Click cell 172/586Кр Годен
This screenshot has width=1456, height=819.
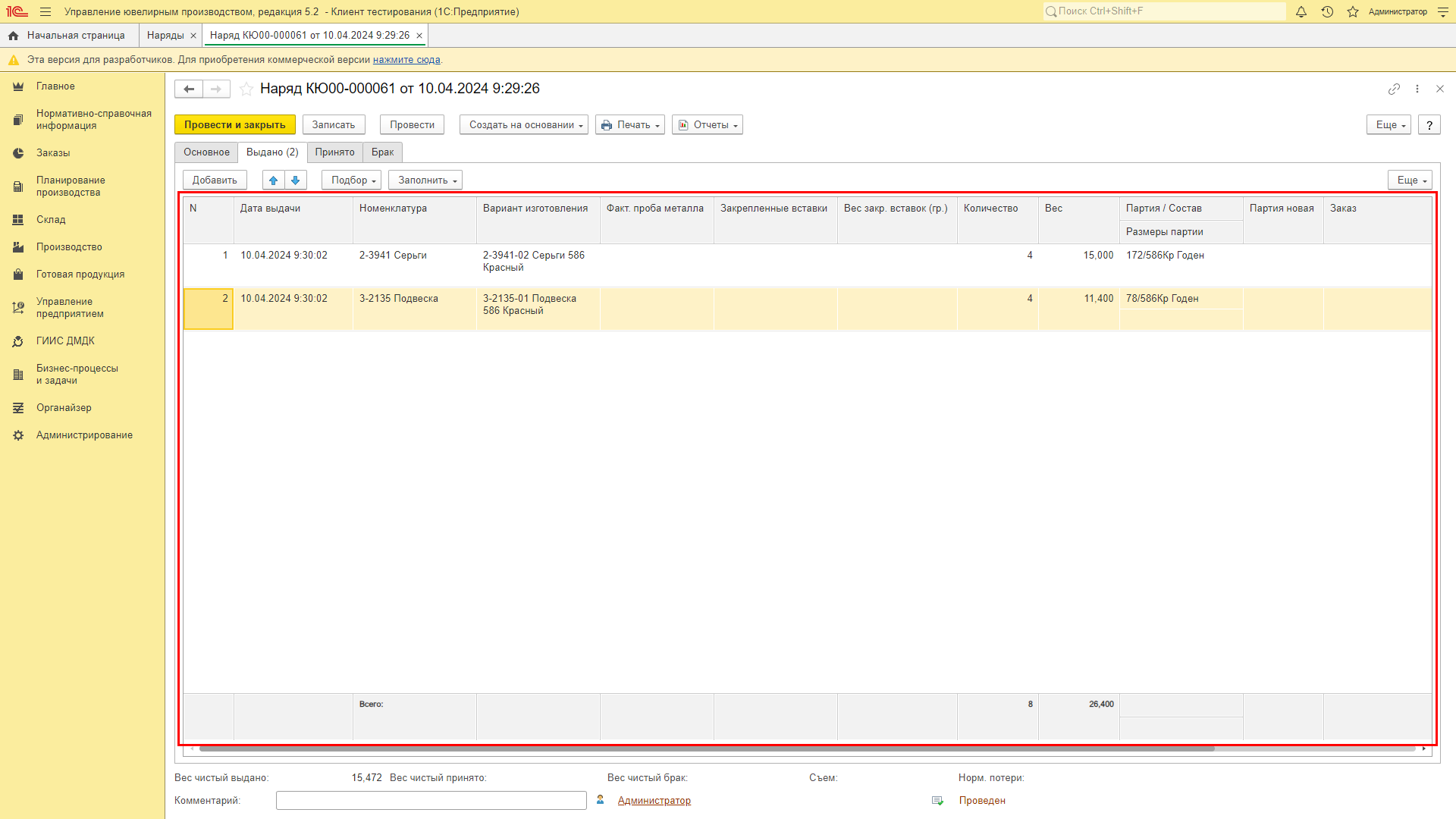coord(1181,256)
